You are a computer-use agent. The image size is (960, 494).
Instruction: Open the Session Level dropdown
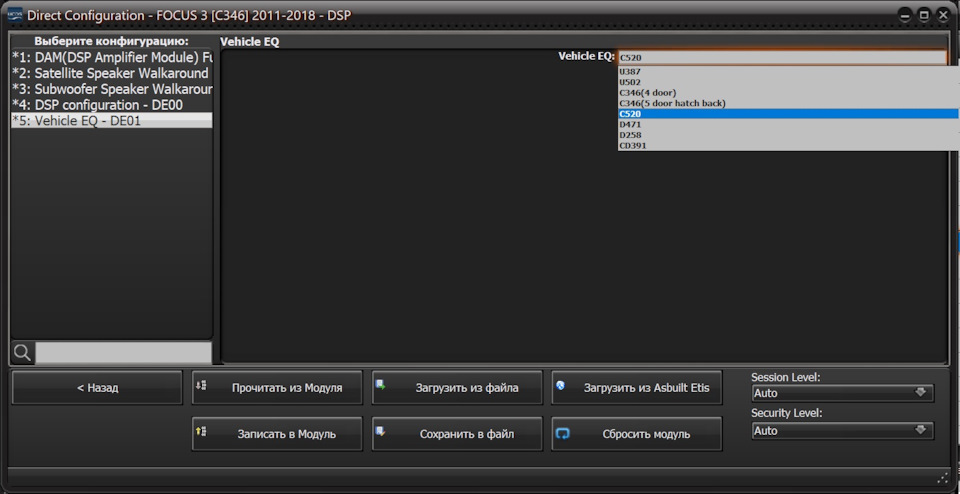point(842,393)
